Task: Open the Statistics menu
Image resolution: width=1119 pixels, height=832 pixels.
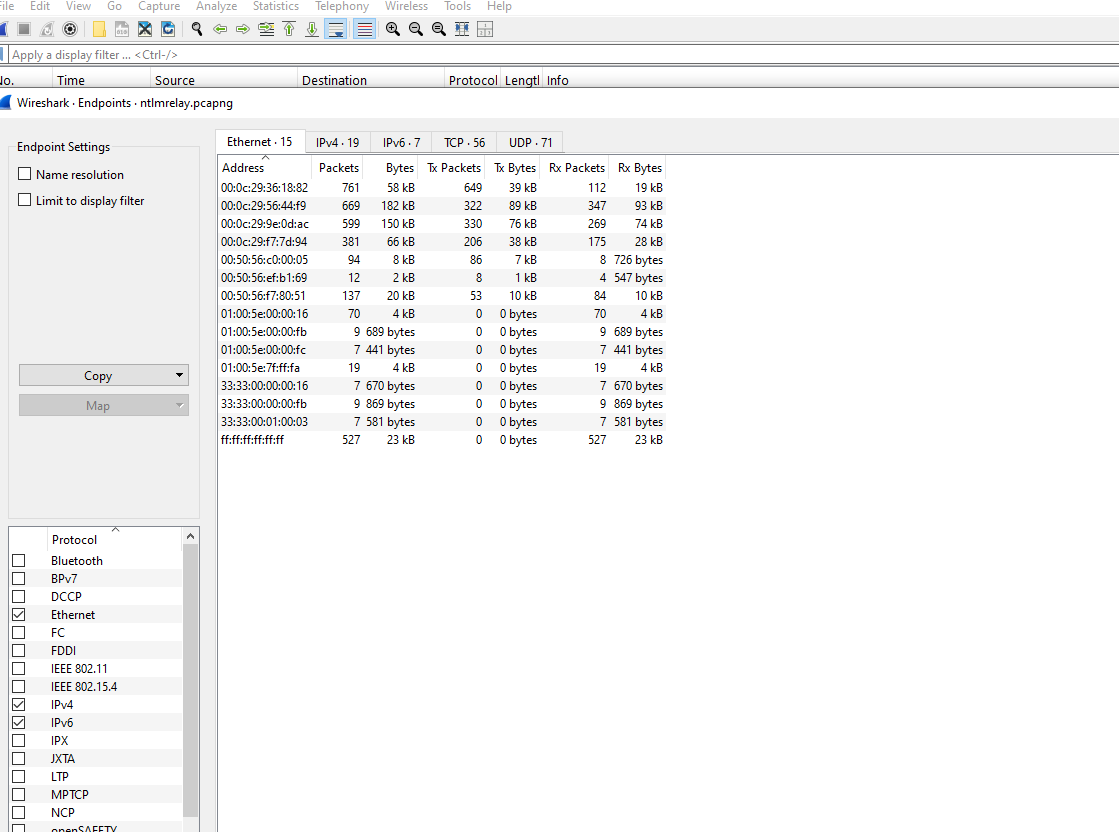Action: pos(275,6)
